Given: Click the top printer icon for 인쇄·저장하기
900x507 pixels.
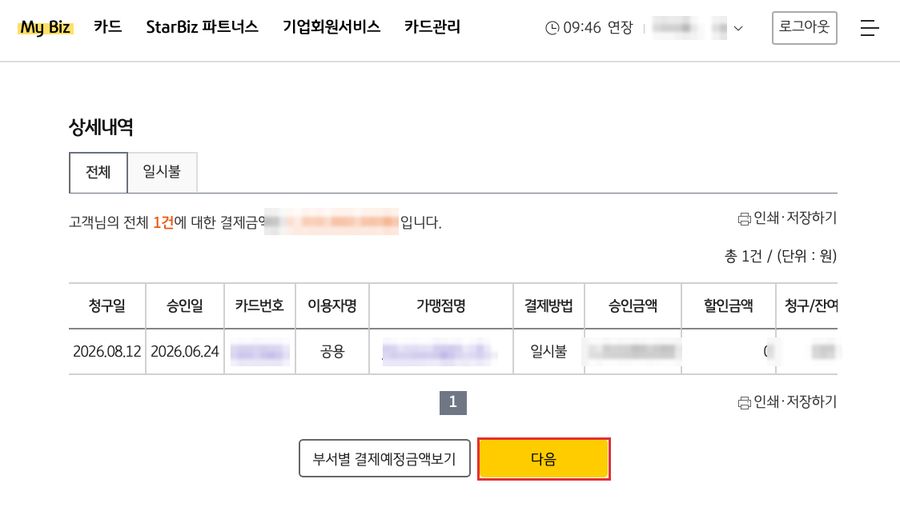Looking at the screenshot, I should coord(744,219).
